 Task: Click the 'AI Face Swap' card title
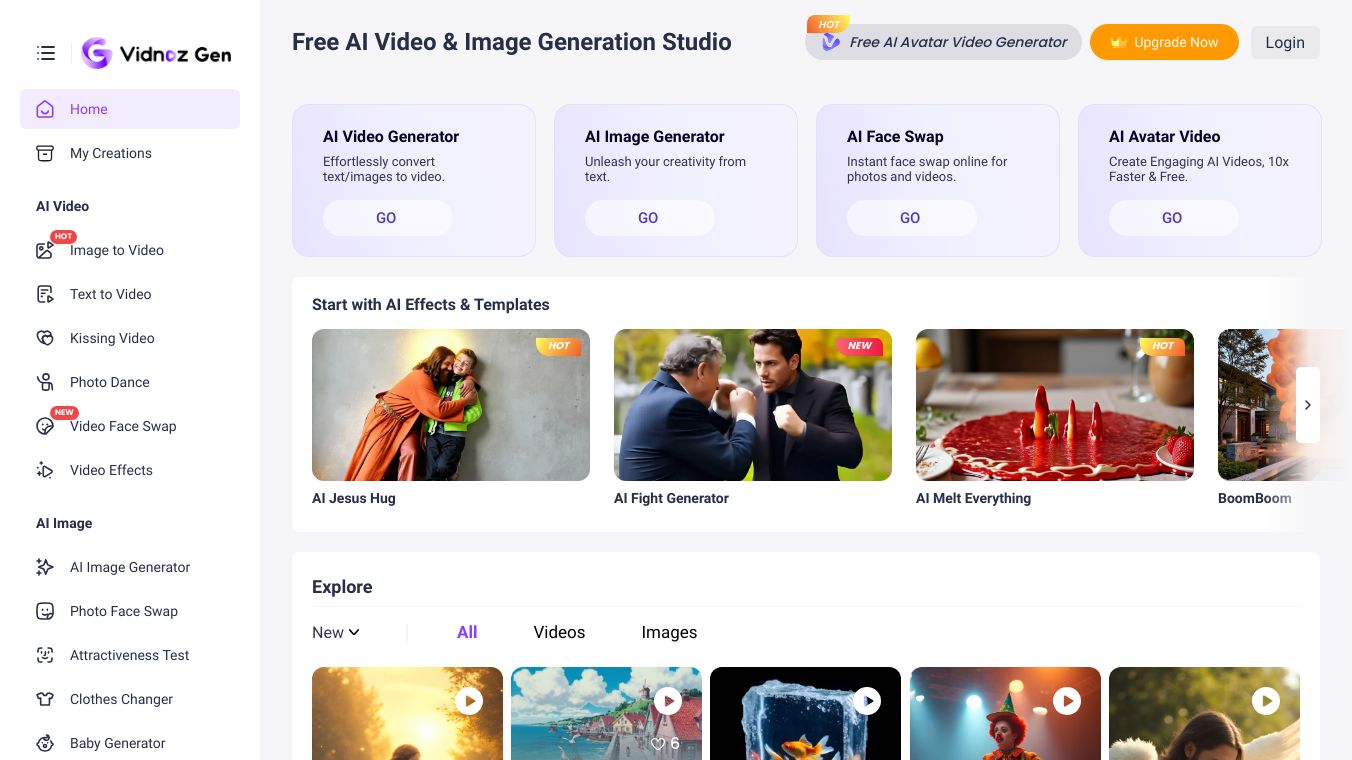pyautogui.click(x=895, y=136)
